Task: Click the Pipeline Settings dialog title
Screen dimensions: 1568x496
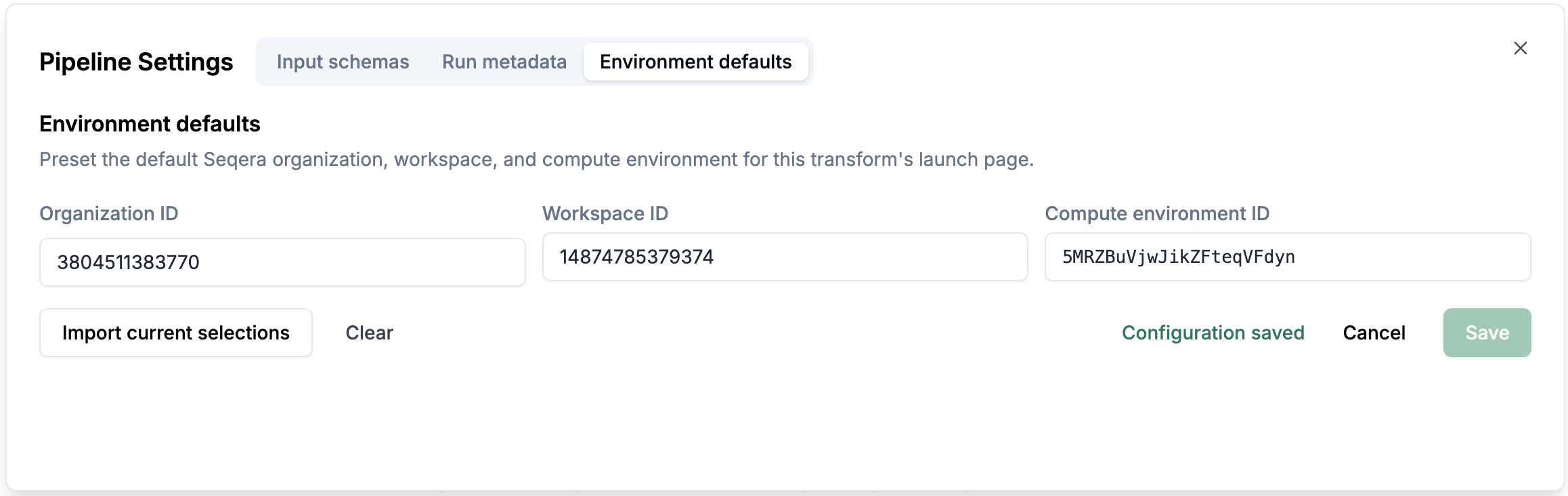Action: 136,62
